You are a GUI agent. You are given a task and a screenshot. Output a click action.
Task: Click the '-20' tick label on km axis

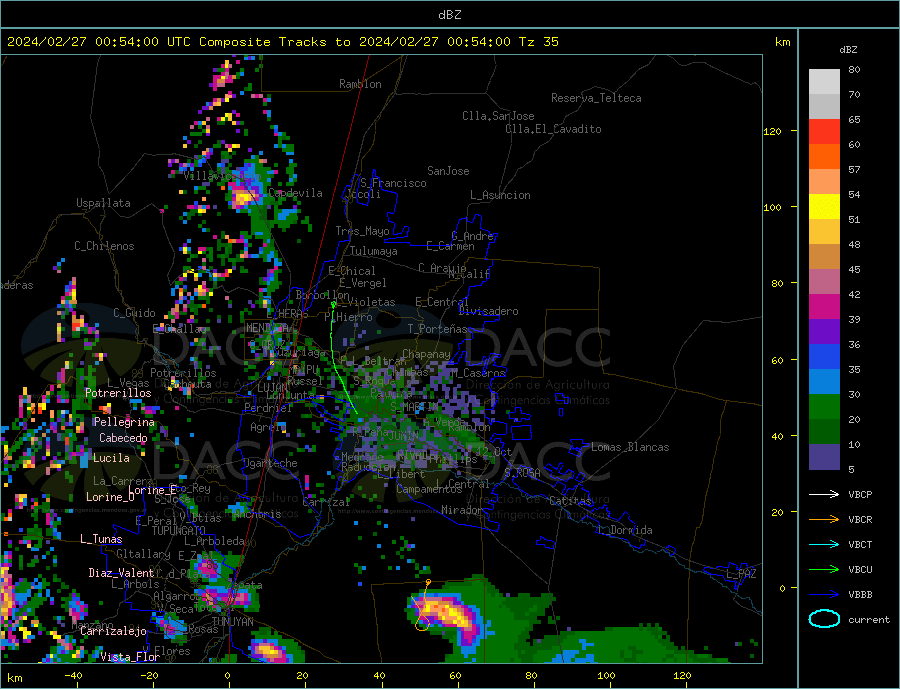149,676
